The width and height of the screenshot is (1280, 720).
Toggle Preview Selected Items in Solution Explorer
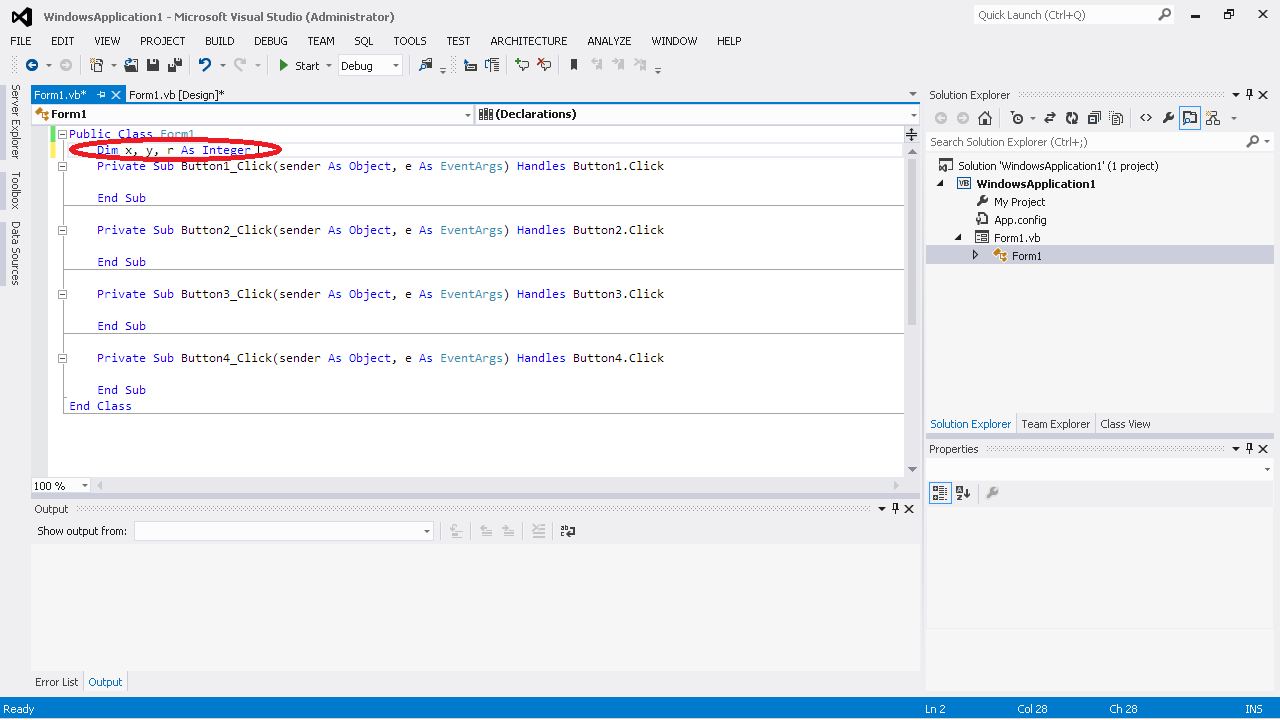[1189, 118]
